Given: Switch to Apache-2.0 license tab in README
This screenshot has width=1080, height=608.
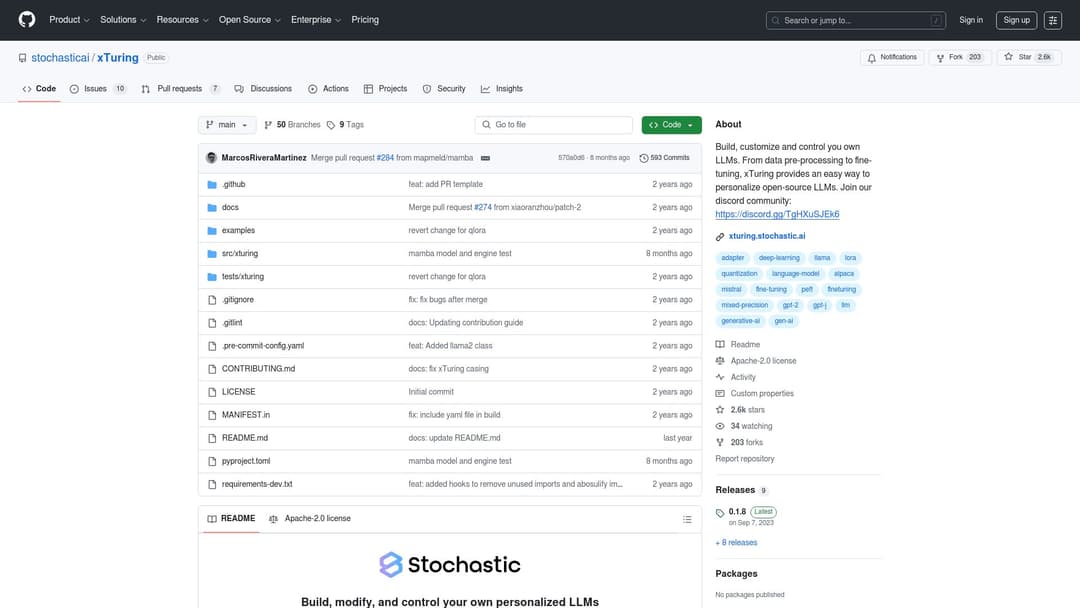Looking at the screenshot, I should [310, 518].
